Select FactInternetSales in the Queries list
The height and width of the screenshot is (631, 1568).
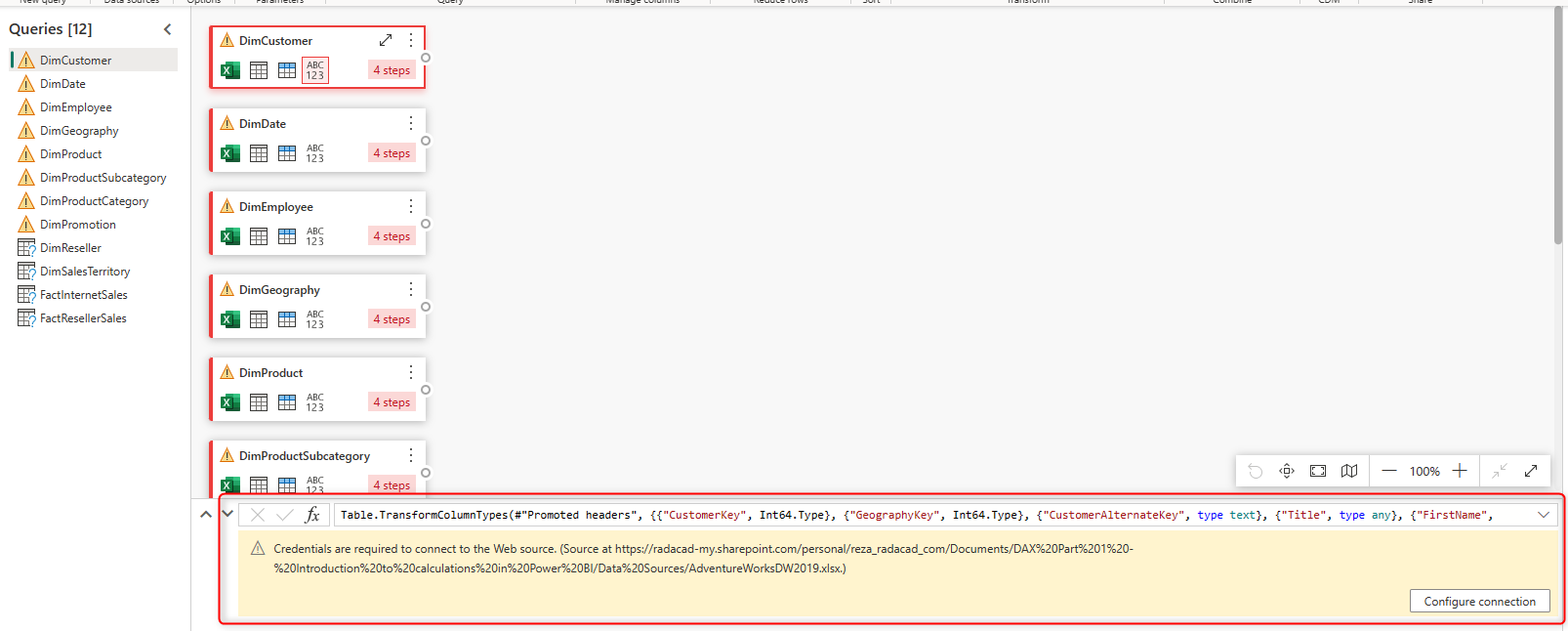point(84,295)
